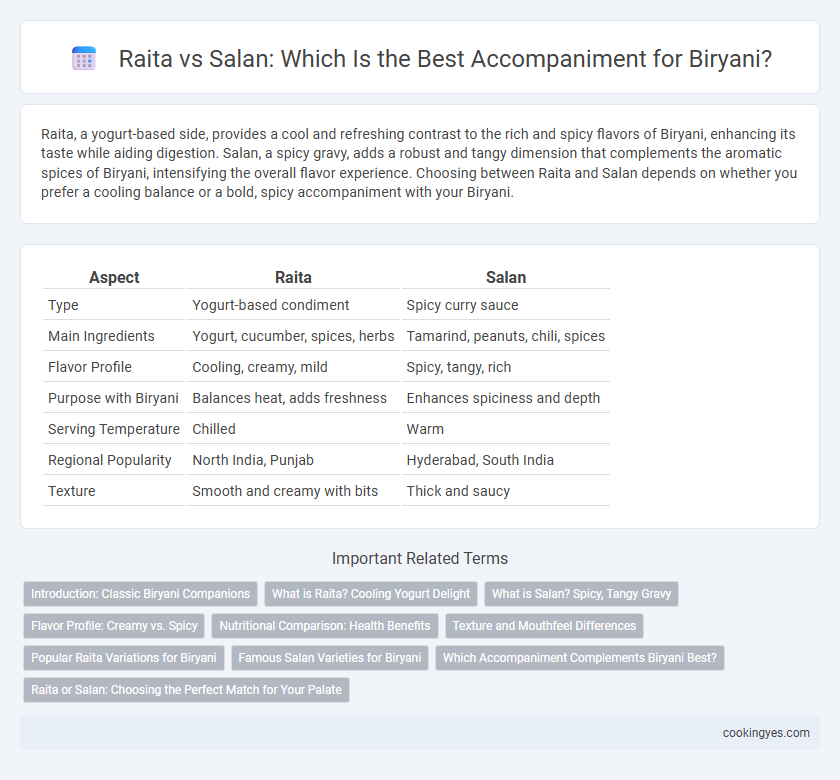This screenshot has width=840, height=780.
Task: Click the 'Flavor Profile: Creamy vs. Spicy' tag
Action: [114, 626]
